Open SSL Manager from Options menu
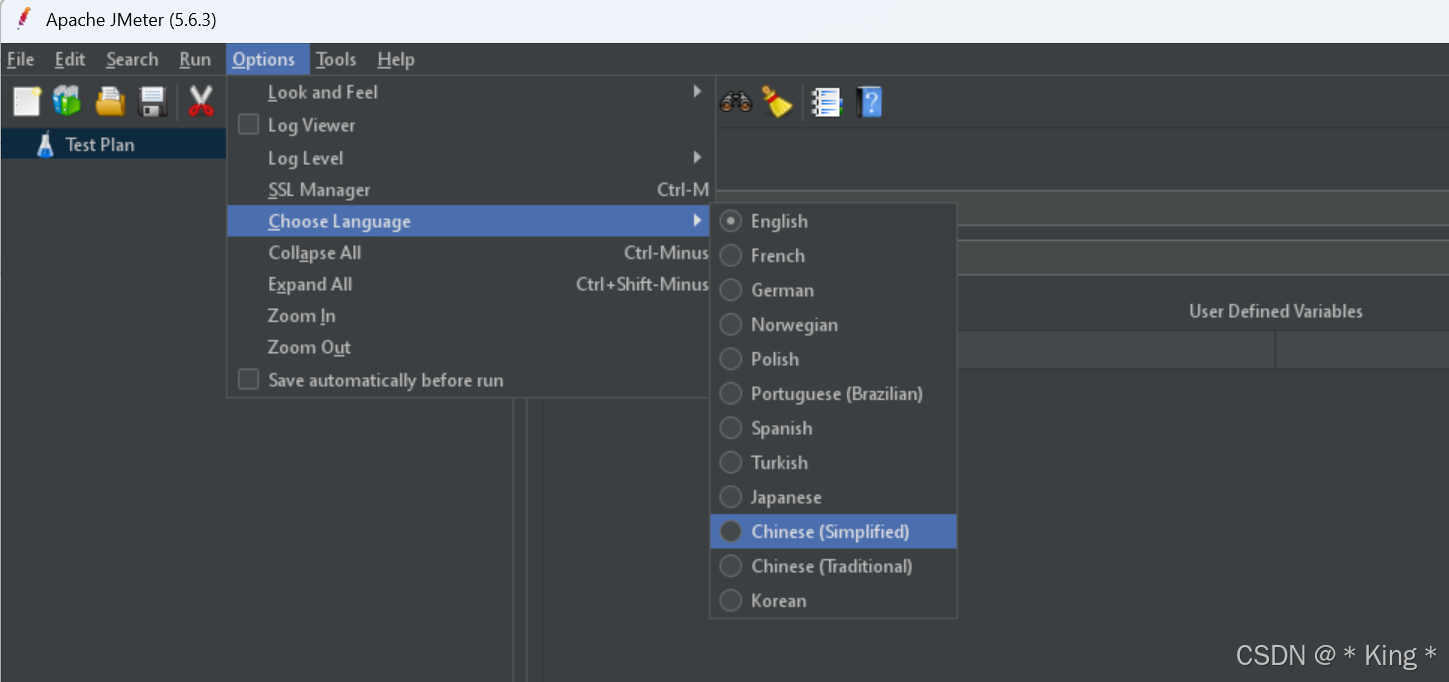The image size is (1449, 682). point(469,190)
